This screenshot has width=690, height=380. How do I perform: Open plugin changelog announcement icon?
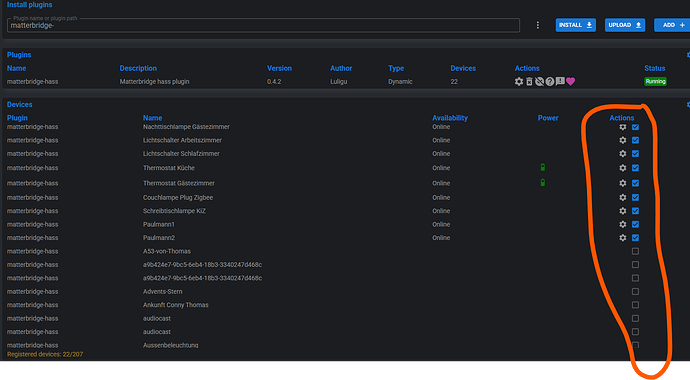(560, 81)
